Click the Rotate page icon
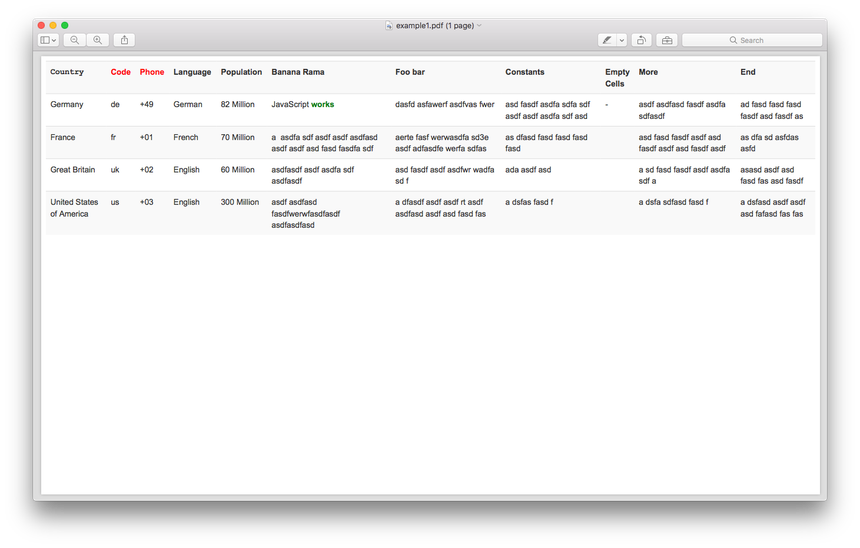This screenshot has height=548, width=860. click(x=642, y=40)
